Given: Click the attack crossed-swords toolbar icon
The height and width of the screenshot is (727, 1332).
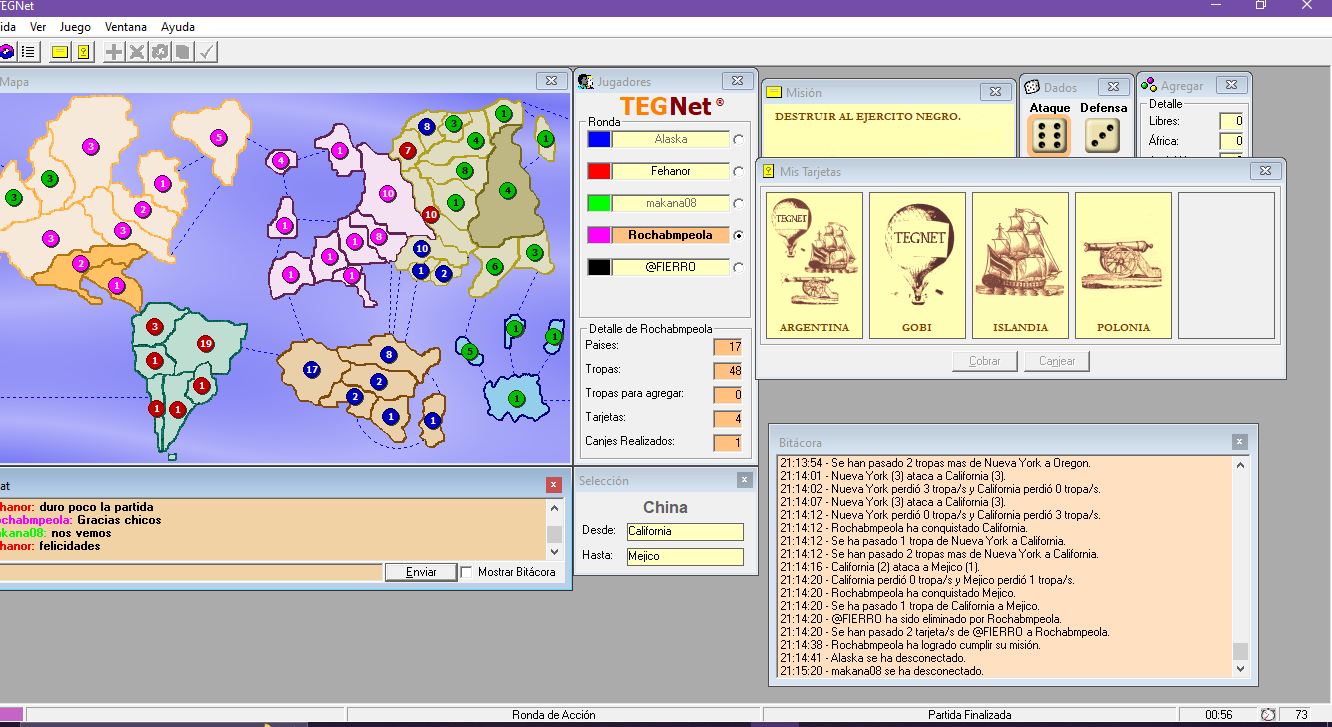Looking at the screenshot, I should pyautogui.click(x=137, y=52).
